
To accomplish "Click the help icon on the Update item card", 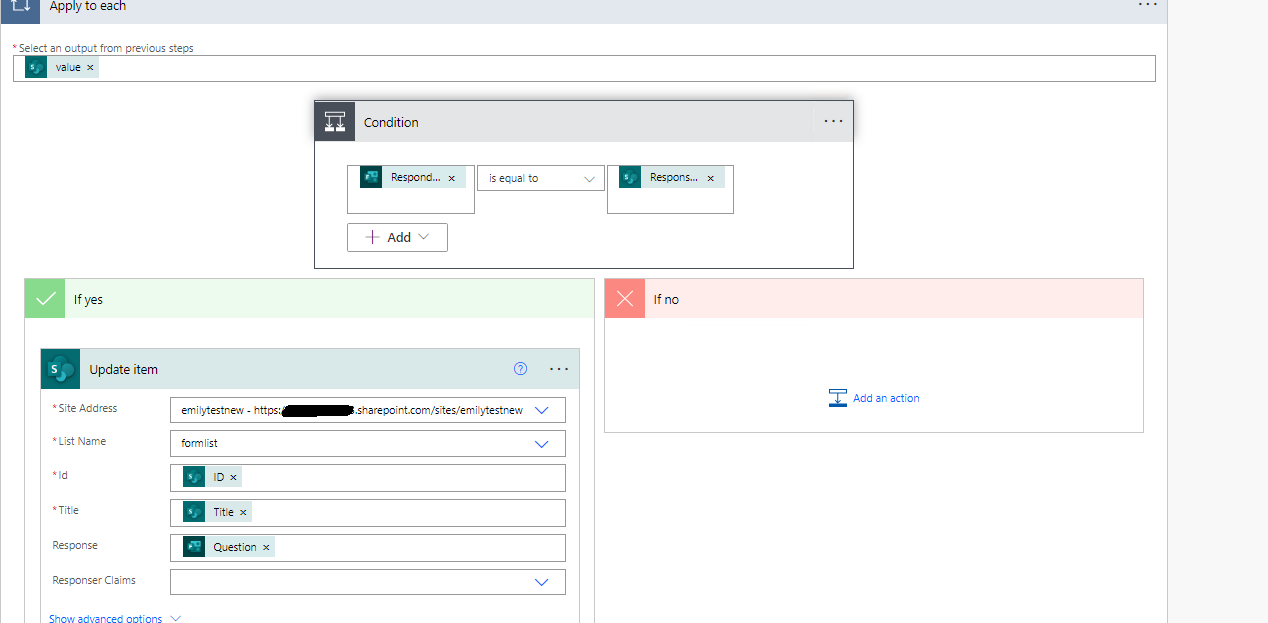I will [520, 369].
